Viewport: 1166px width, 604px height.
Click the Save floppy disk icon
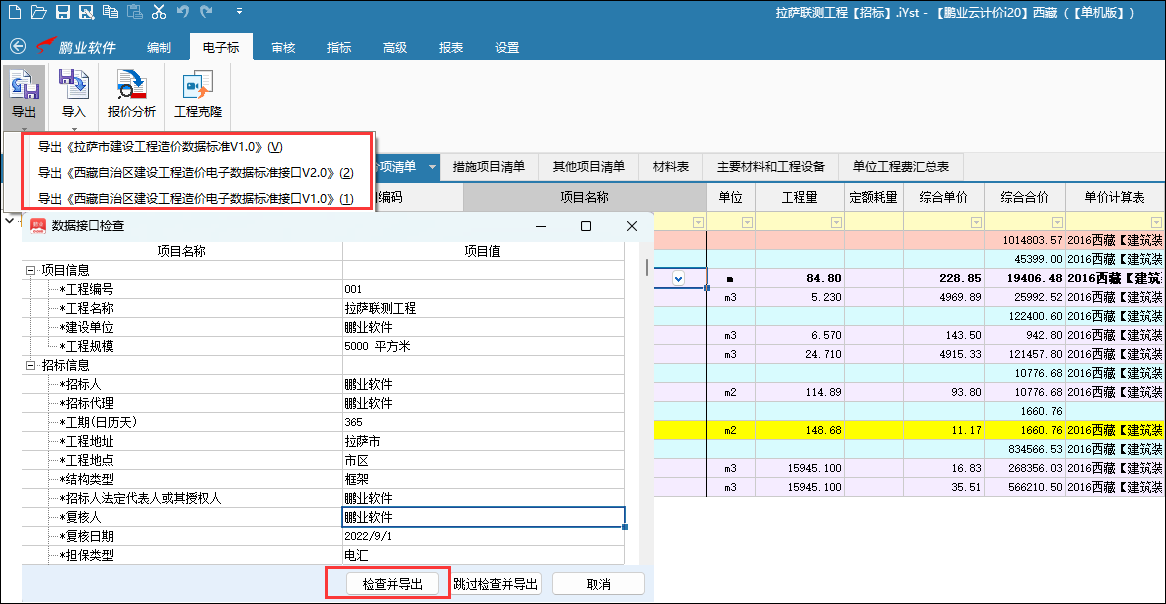pyautogui.click(x=62, y=13)
